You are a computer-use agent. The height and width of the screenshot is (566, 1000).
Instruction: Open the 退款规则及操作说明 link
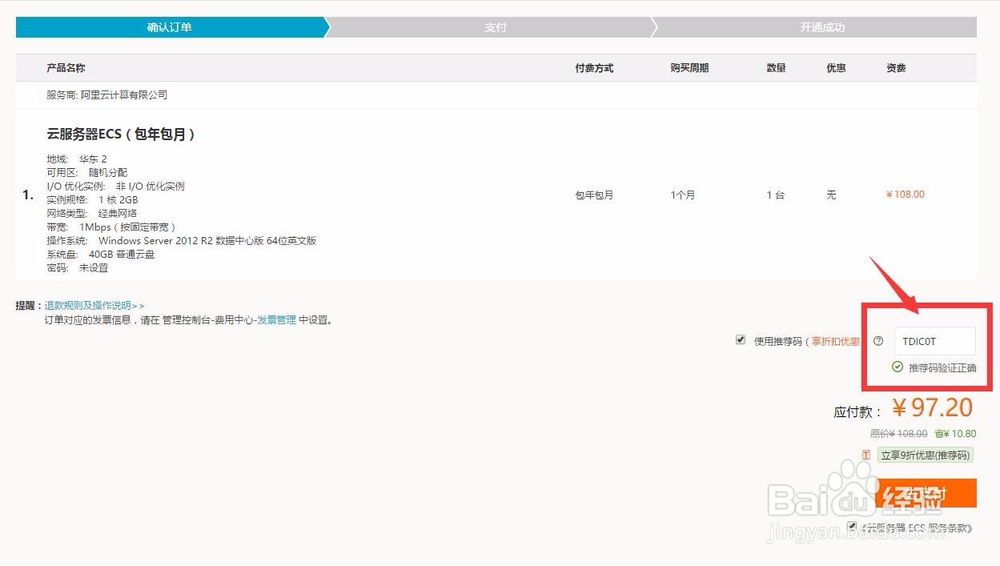(x=94, y=306)
